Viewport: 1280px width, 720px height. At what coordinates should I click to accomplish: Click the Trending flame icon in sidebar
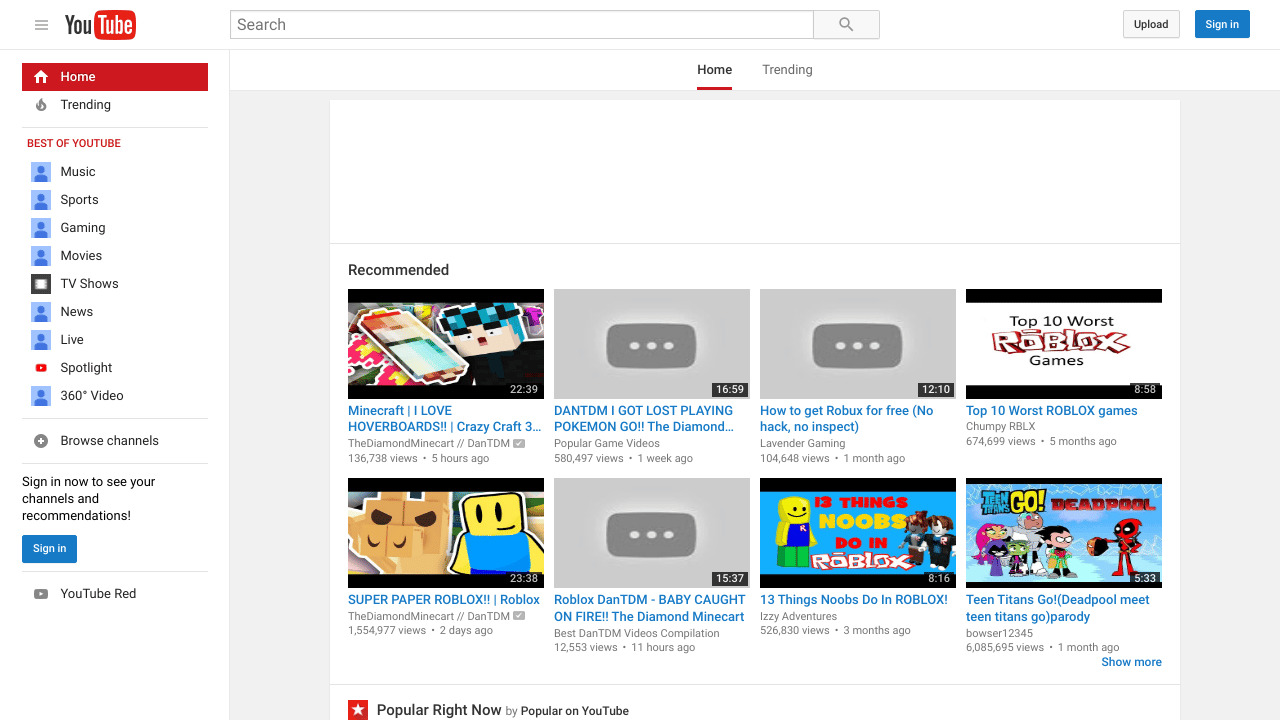pos(41,105)
